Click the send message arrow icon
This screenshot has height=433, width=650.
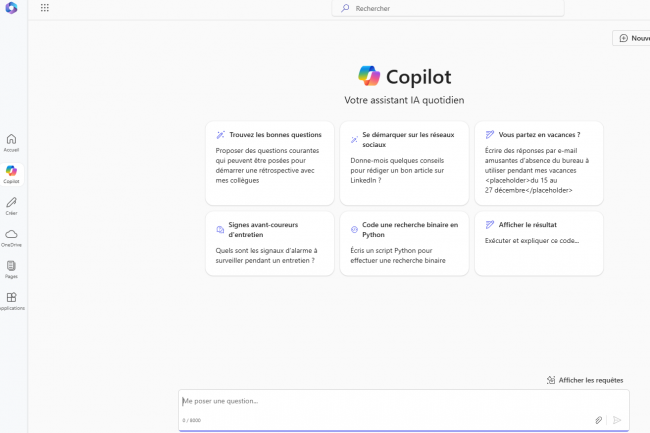coord(617,420)
